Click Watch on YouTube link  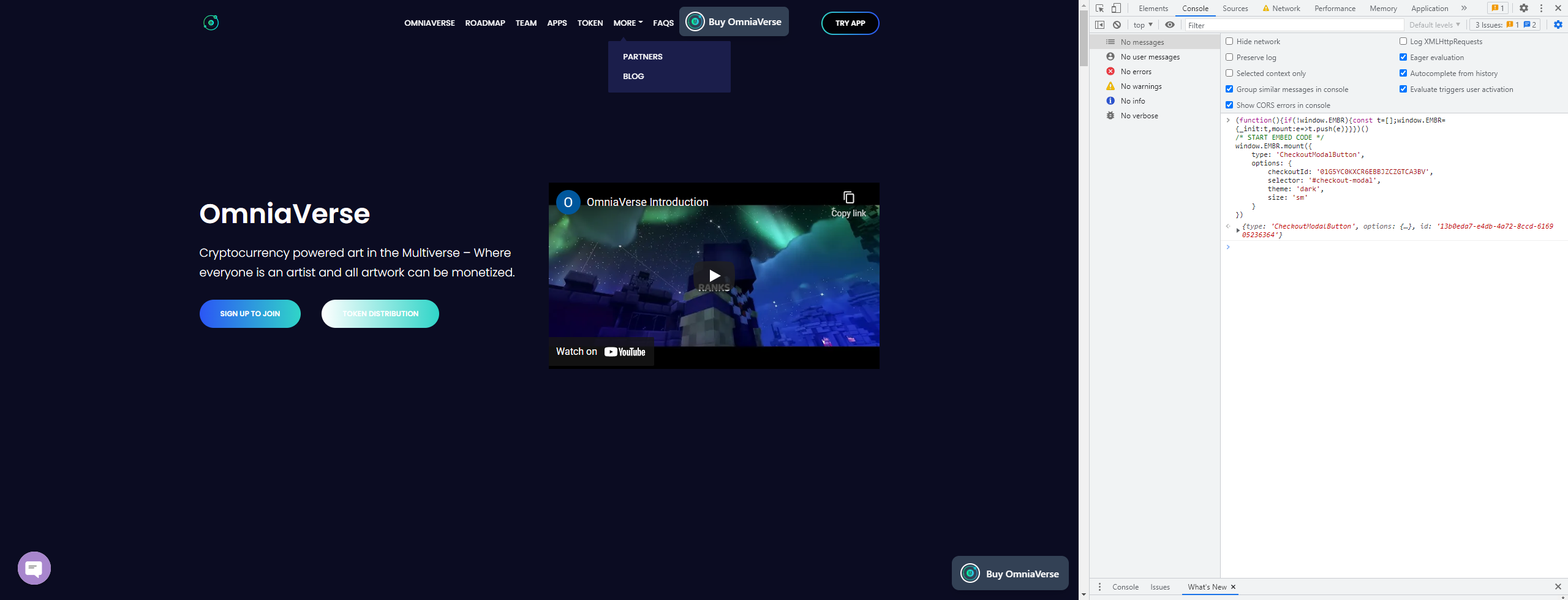(x=601, y=352)
